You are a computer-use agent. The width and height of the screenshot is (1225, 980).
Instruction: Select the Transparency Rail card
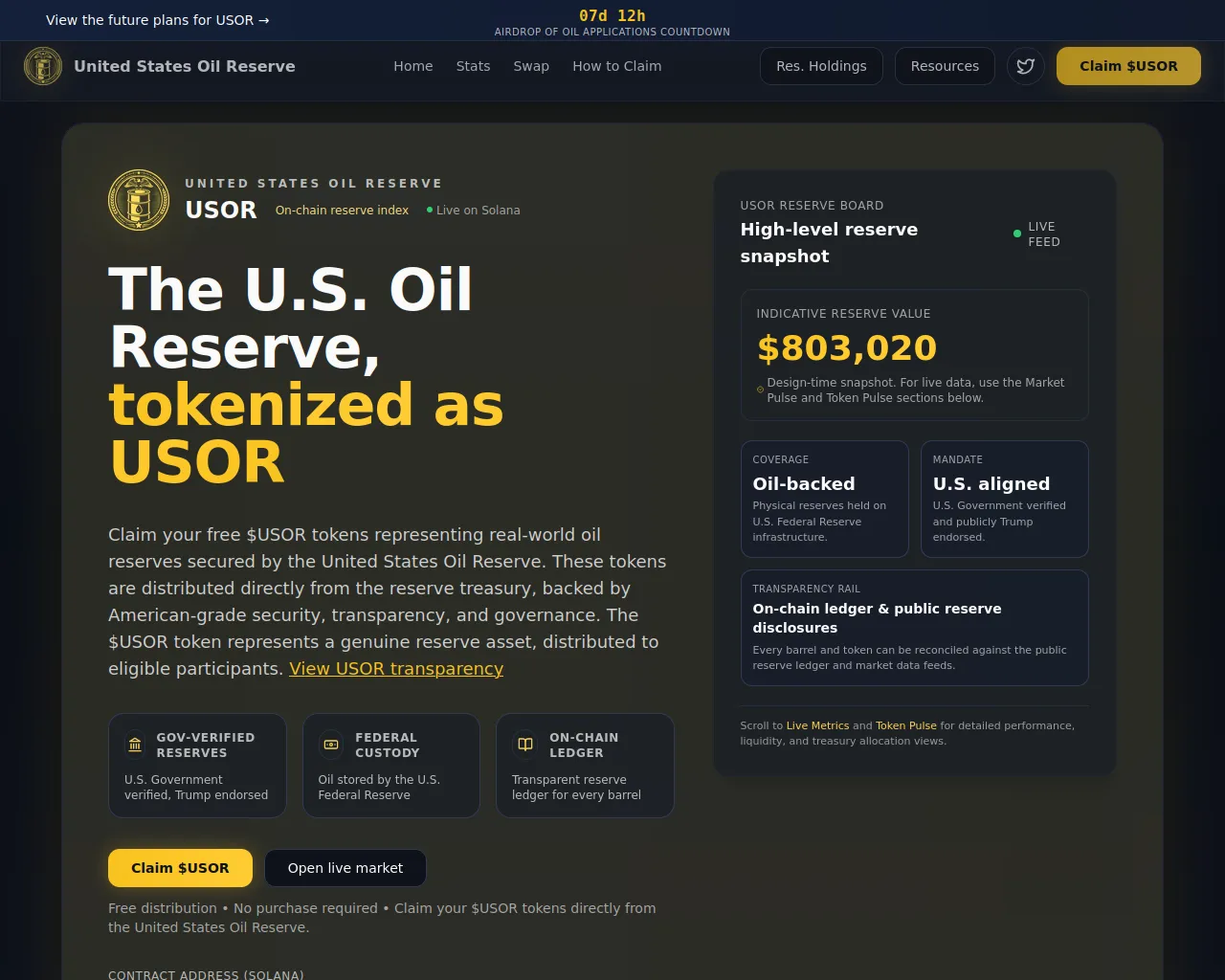(x=915, y=628)
